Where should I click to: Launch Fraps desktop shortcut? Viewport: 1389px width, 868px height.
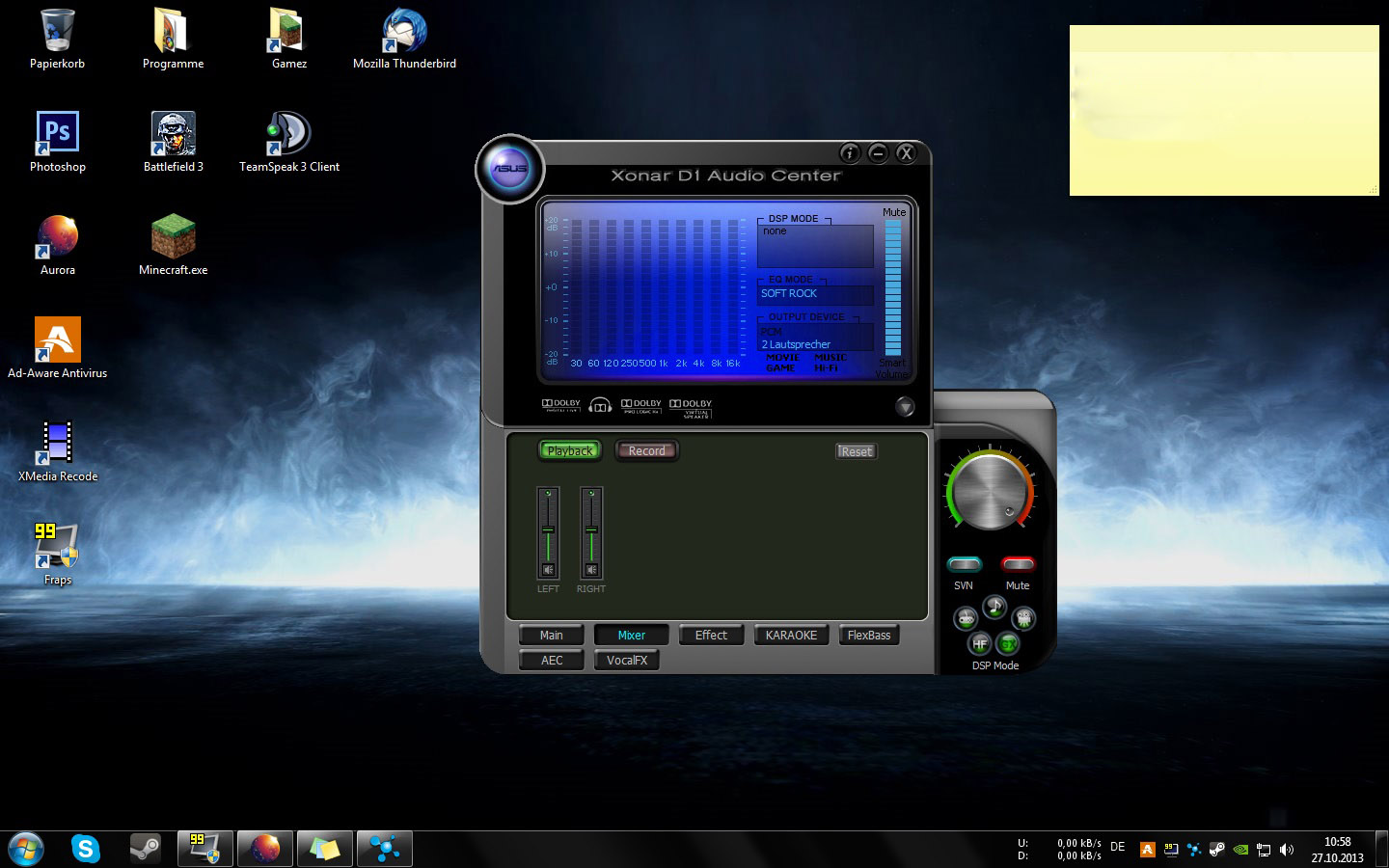coord(57,555)
